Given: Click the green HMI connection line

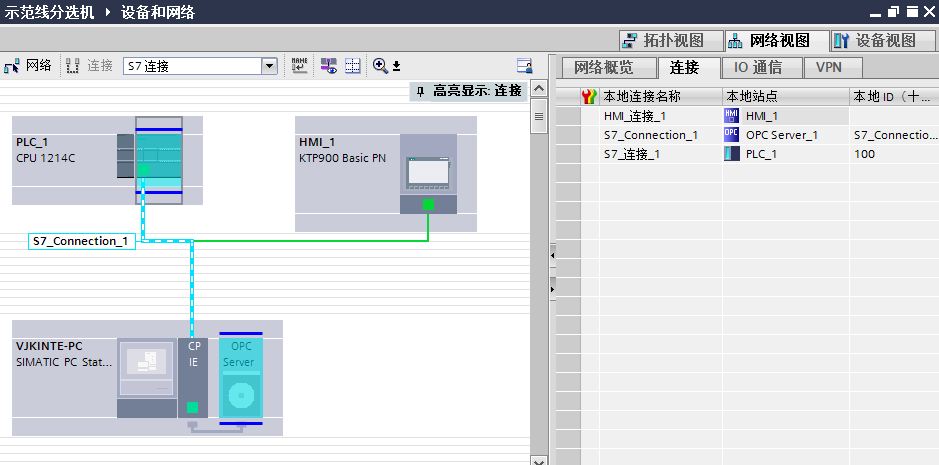Looking at the screenshot, I should coord(311,241).
